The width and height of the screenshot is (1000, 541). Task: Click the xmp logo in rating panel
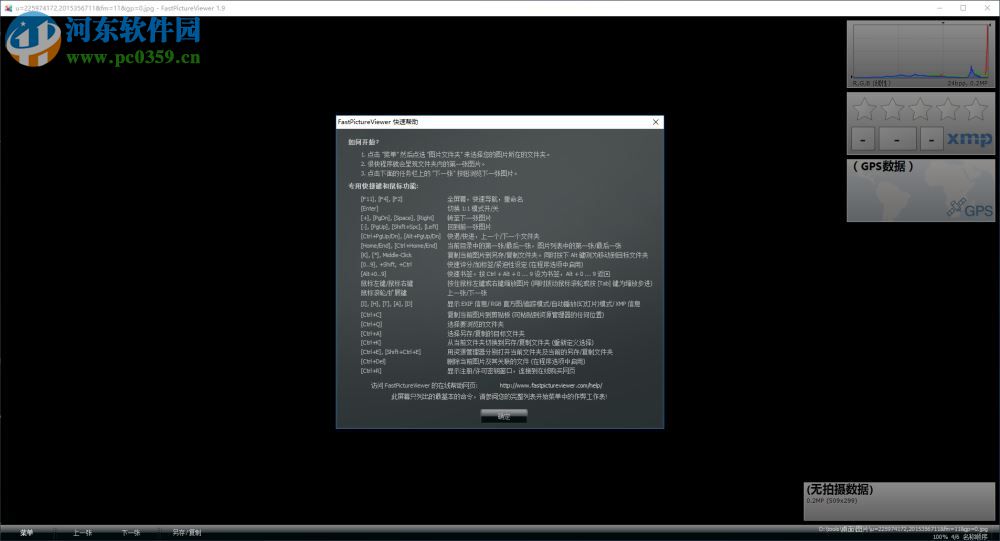click(x=969, y=138)
